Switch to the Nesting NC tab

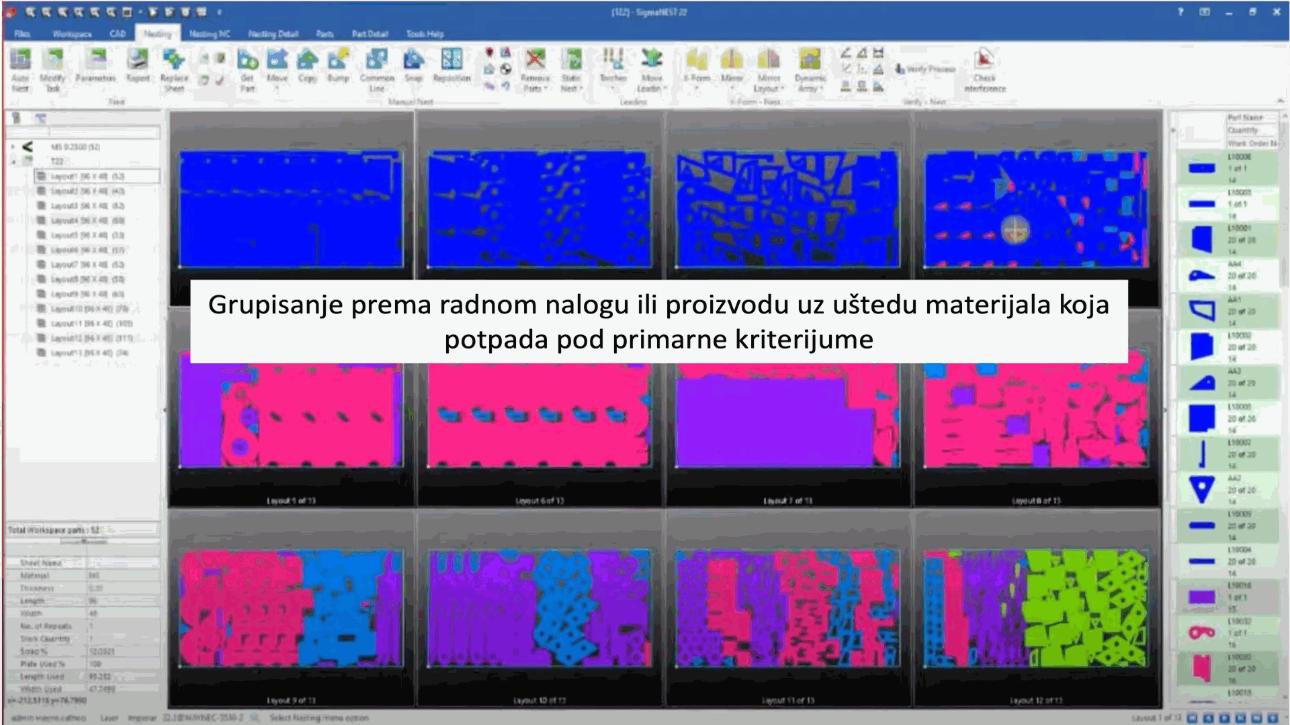(x=208, y=33)
